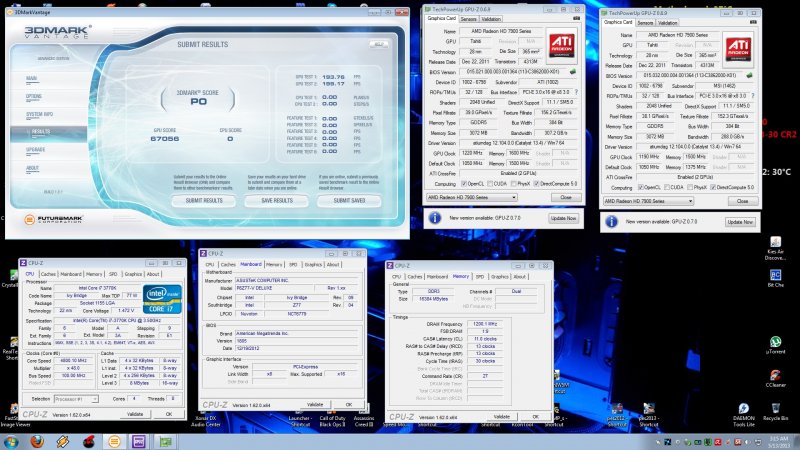This screenshot has height=450, width=800.
Task: Click the Submit Saved button
Action: click(349, 201)
